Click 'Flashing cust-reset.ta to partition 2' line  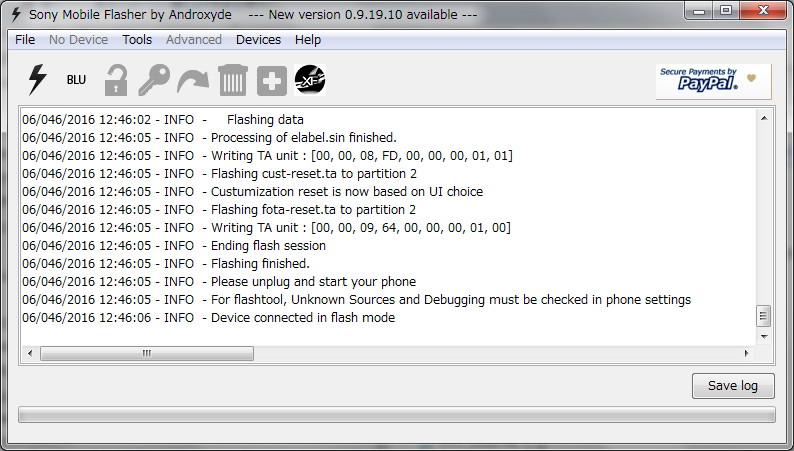(x=220, y=174)
